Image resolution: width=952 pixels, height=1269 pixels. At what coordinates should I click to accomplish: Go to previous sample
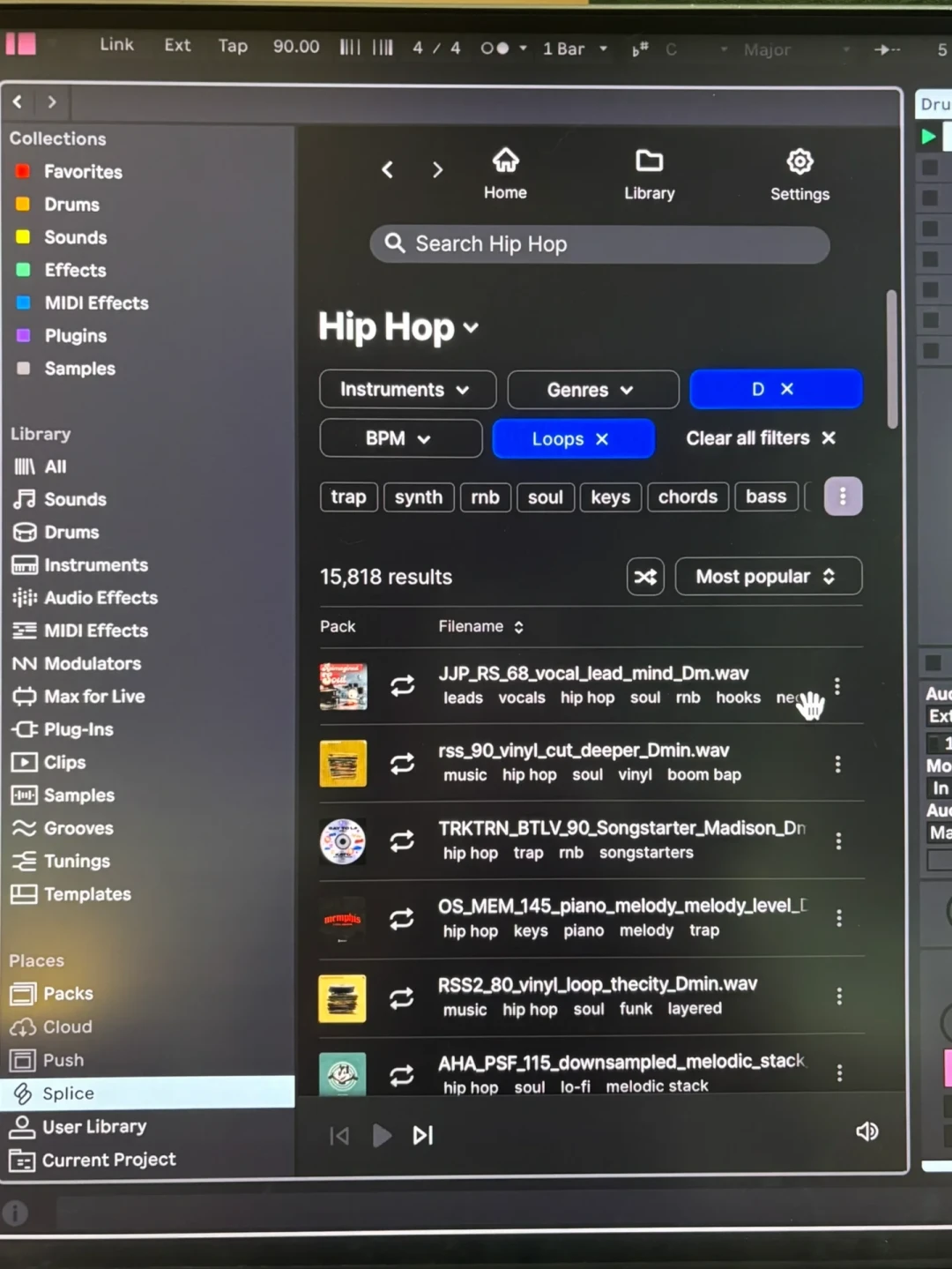pos(339,1135)
